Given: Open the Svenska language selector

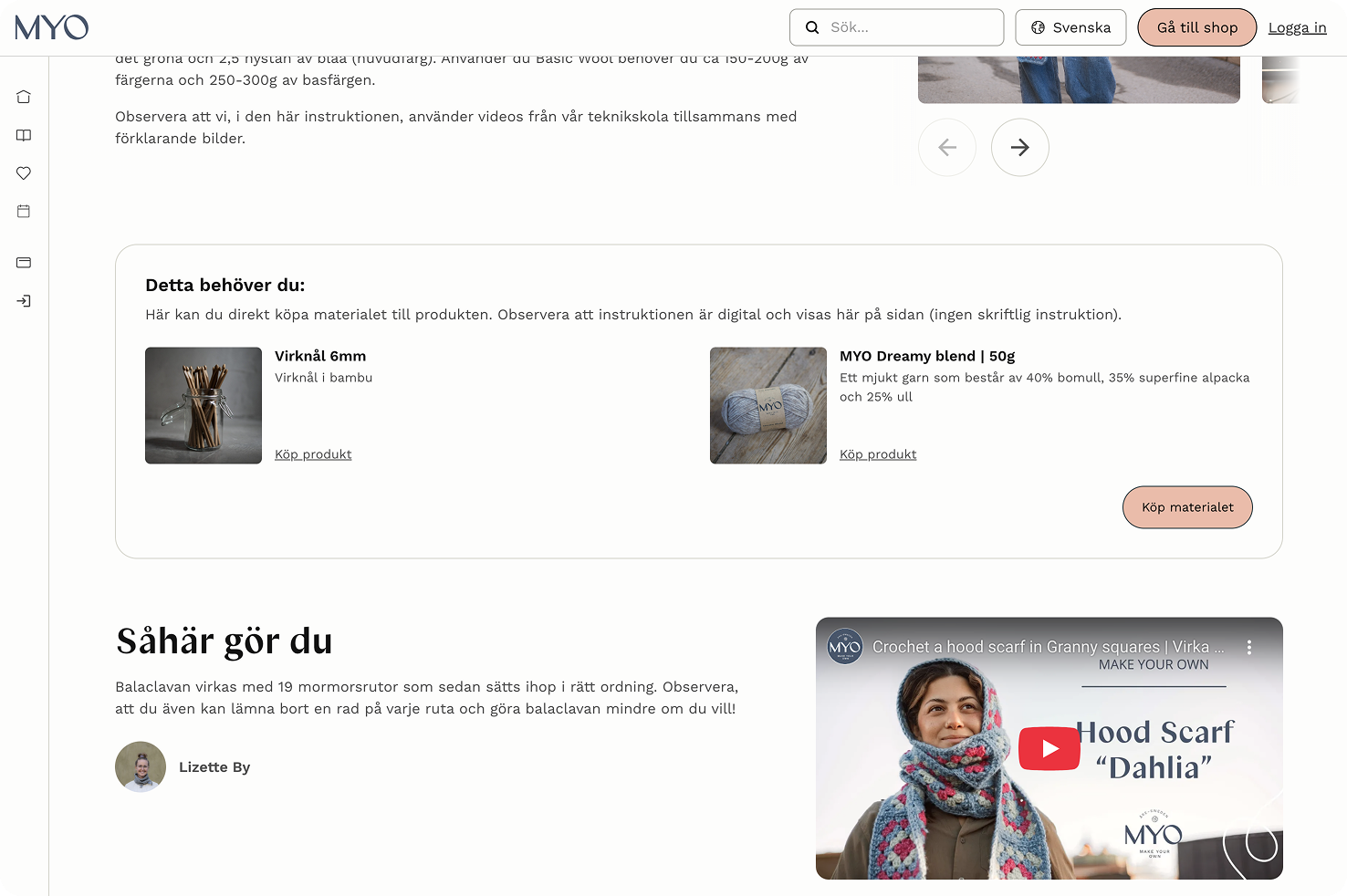Looking at the screenshot, I should (x=1070, y=27).
